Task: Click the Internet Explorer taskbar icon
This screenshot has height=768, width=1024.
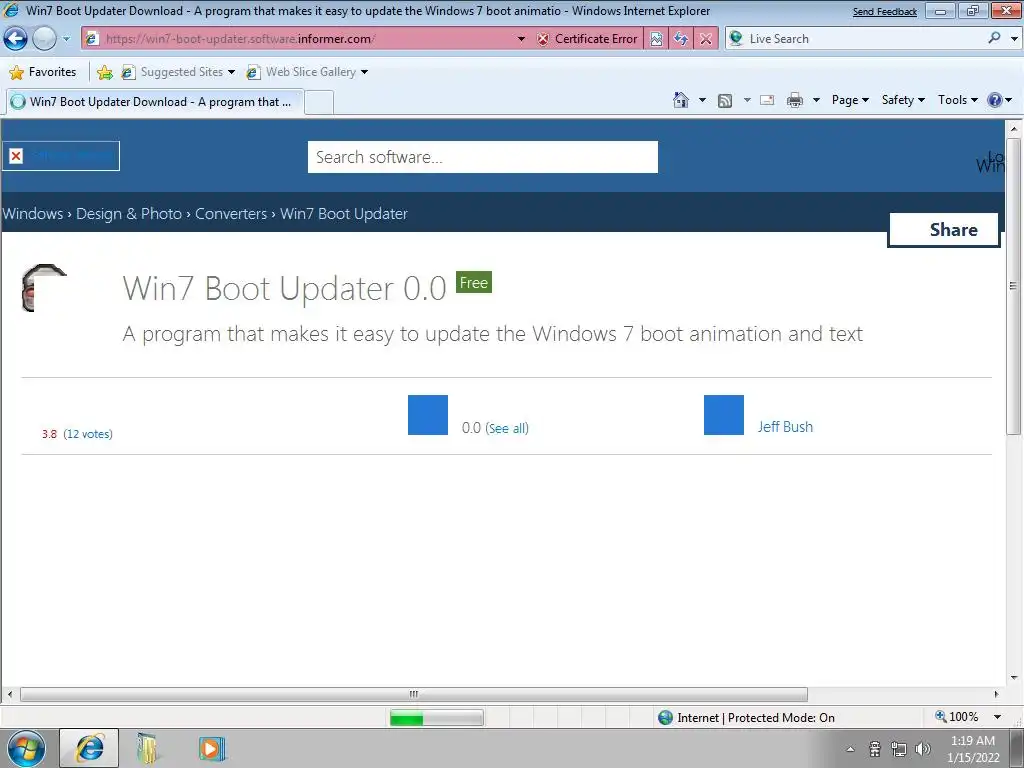Action: pyautogui.click(x=89, y=748)
